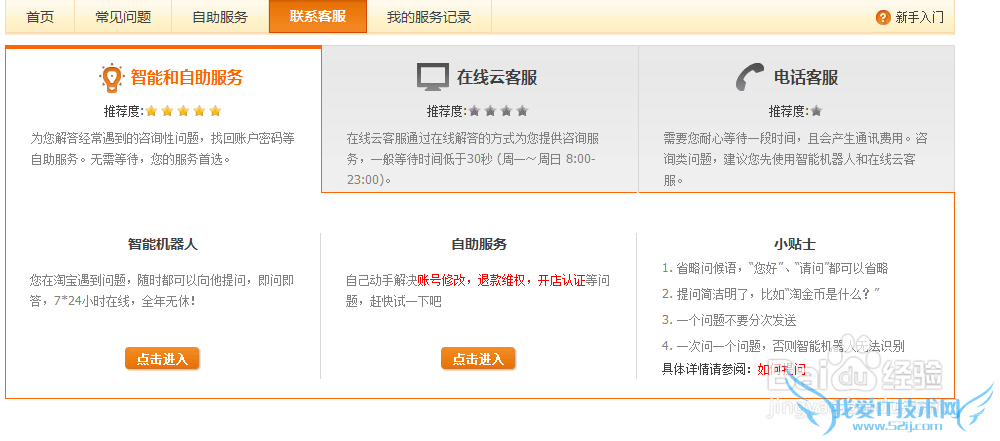
Task: Click the orange lightbulb smart service icon
Action: [111, 78]
